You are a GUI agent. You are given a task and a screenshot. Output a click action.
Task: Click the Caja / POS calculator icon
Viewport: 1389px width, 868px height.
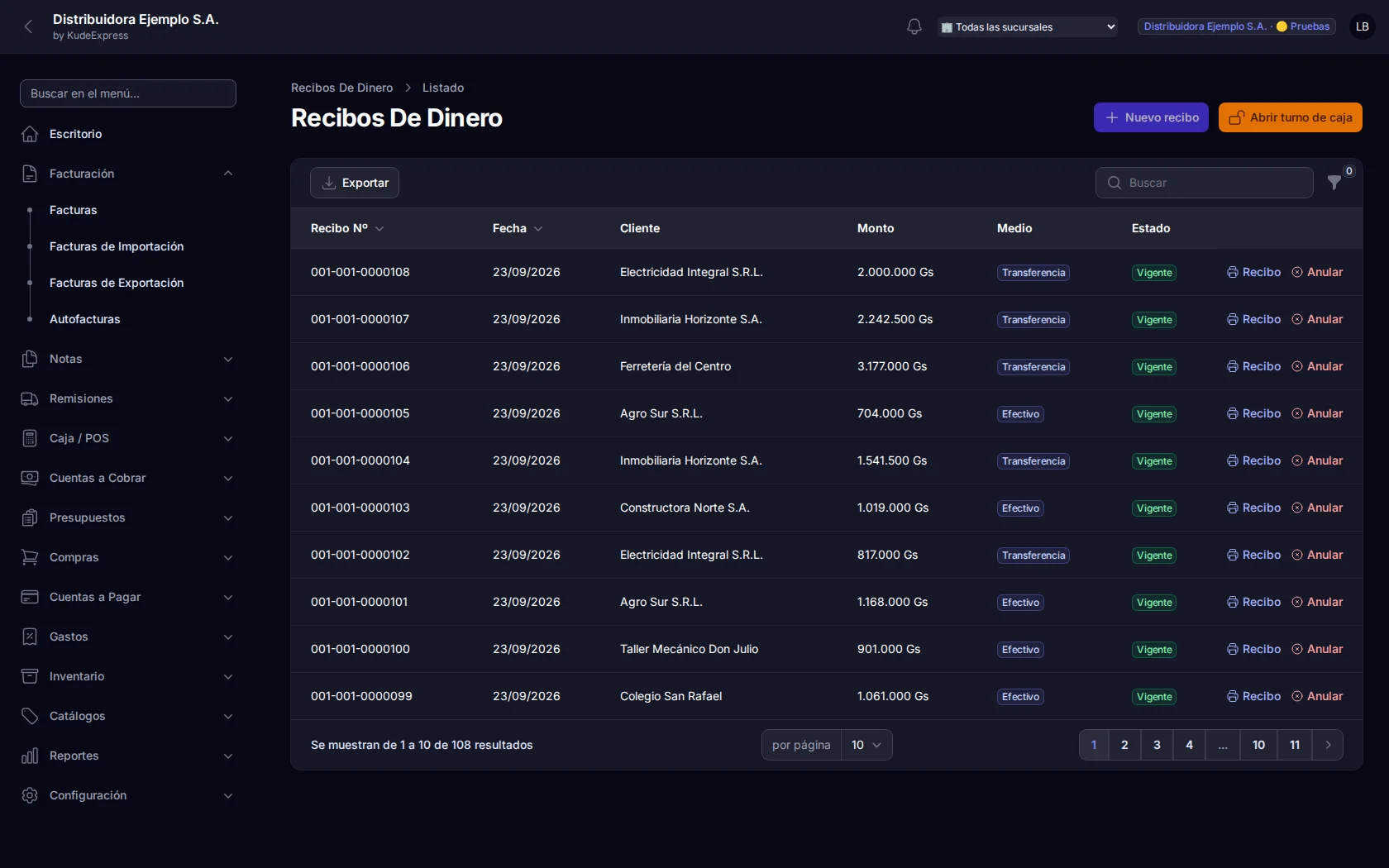click(30, 438)
